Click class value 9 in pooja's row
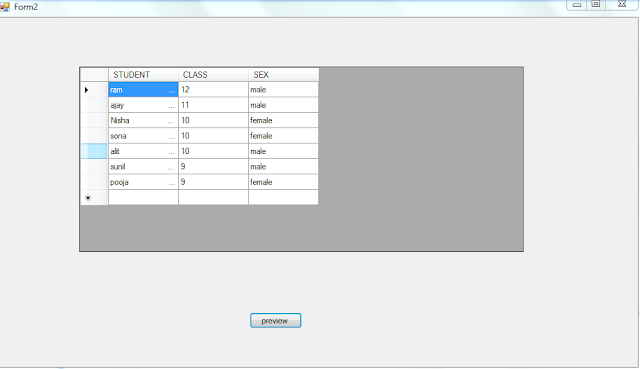The width and height of the screenshot is (640, 369). (x=213, y=182)
